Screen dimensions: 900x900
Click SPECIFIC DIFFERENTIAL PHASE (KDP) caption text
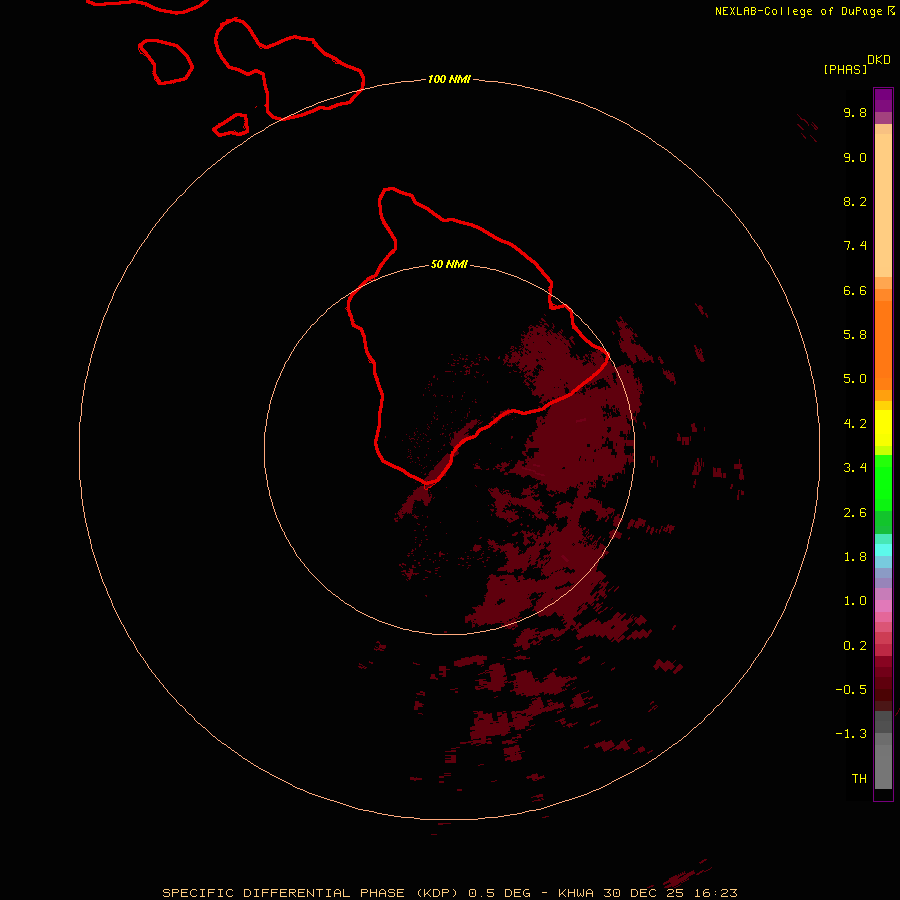310,893
